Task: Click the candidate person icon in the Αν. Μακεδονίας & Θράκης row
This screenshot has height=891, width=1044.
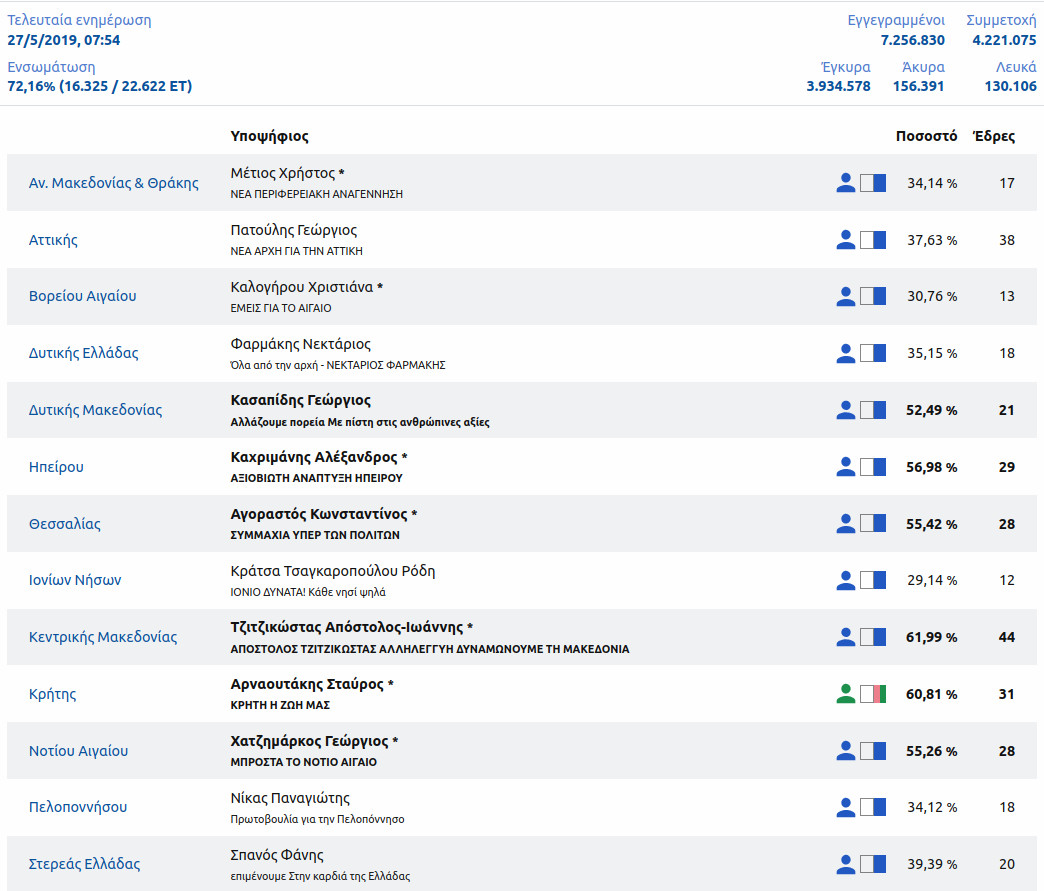Action: pos(846,182)
